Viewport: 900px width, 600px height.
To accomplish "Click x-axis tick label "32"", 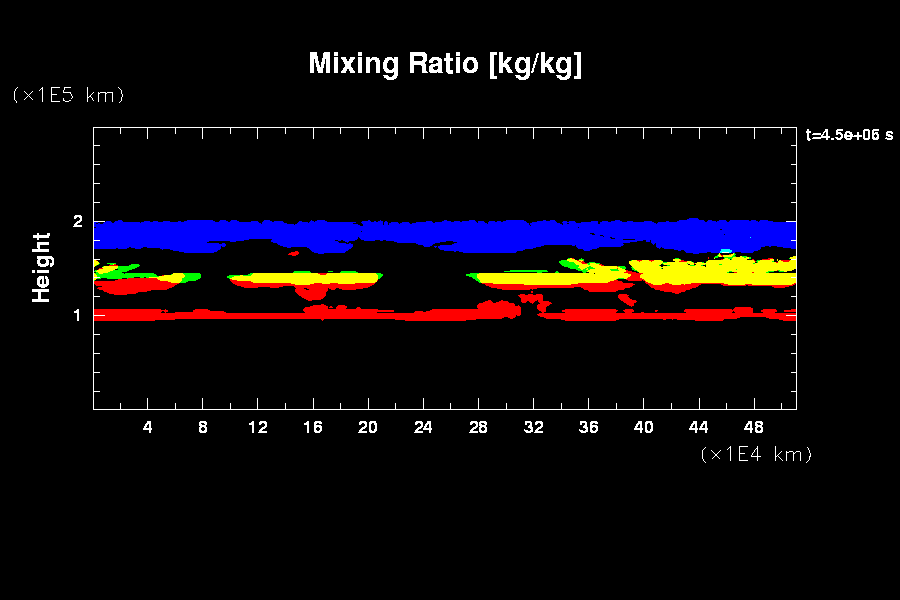I will tap(533, 428).
